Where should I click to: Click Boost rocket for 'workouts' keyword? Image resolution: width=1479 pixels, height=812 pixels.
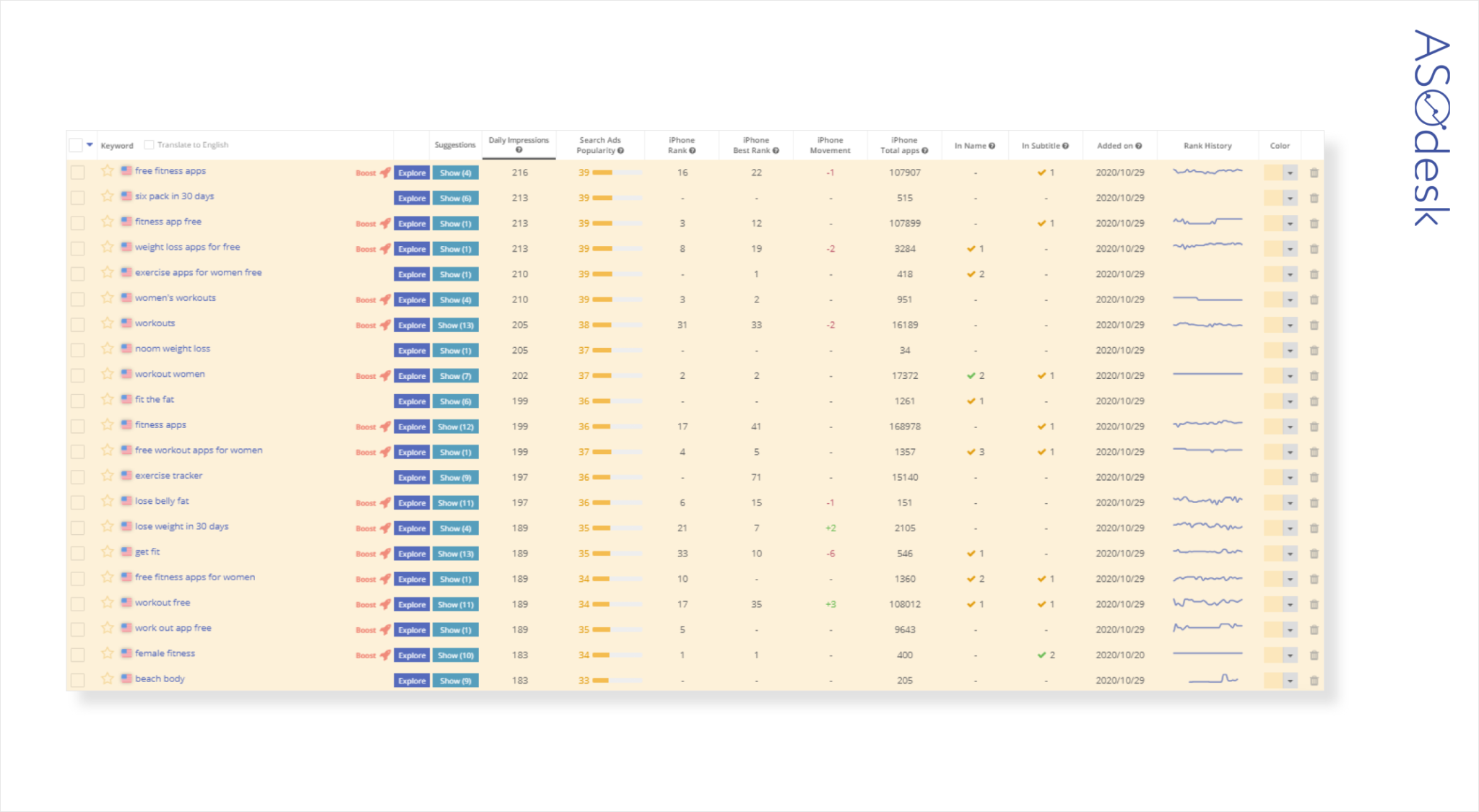pos(385,325)
